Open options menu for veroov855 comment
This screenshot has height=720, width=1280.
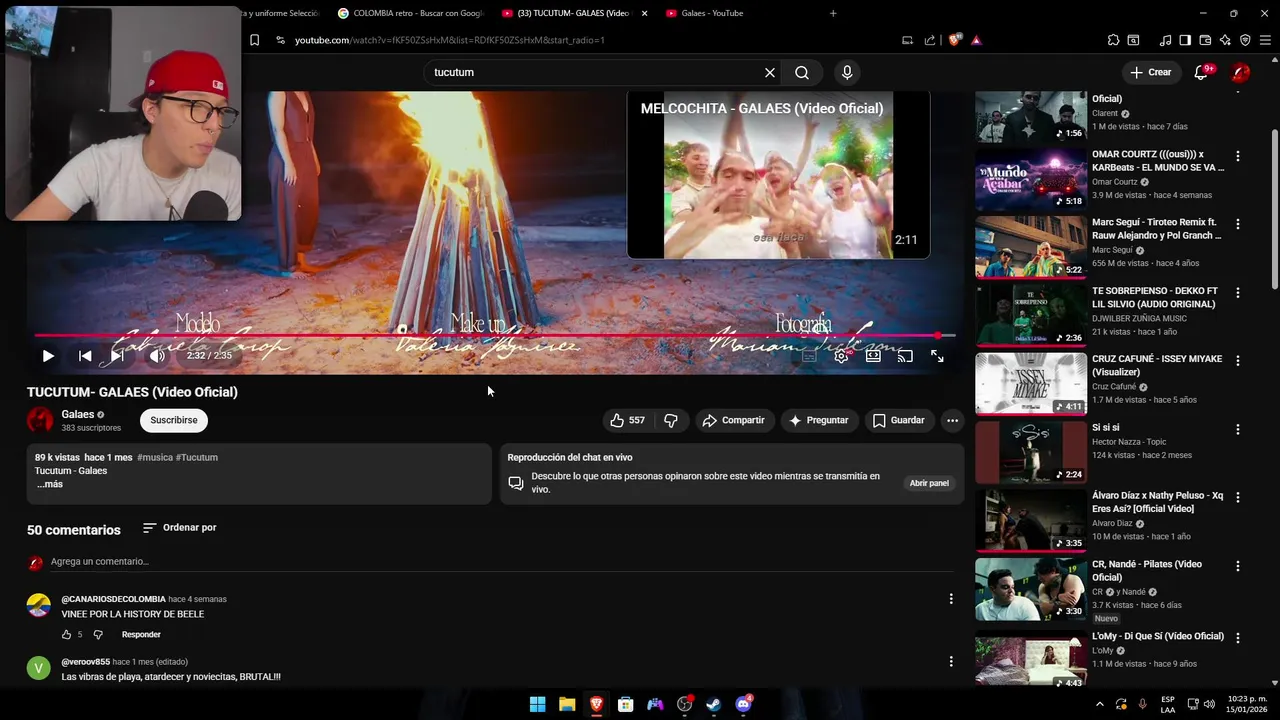click(x=951, y=662)
